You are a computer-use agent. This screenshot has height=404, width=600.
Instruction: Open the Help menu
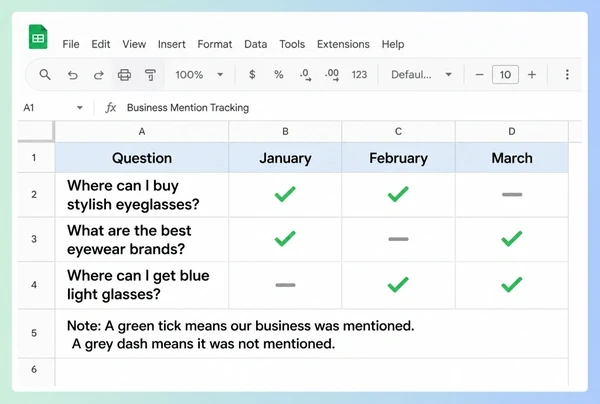[x=393, y=44]
